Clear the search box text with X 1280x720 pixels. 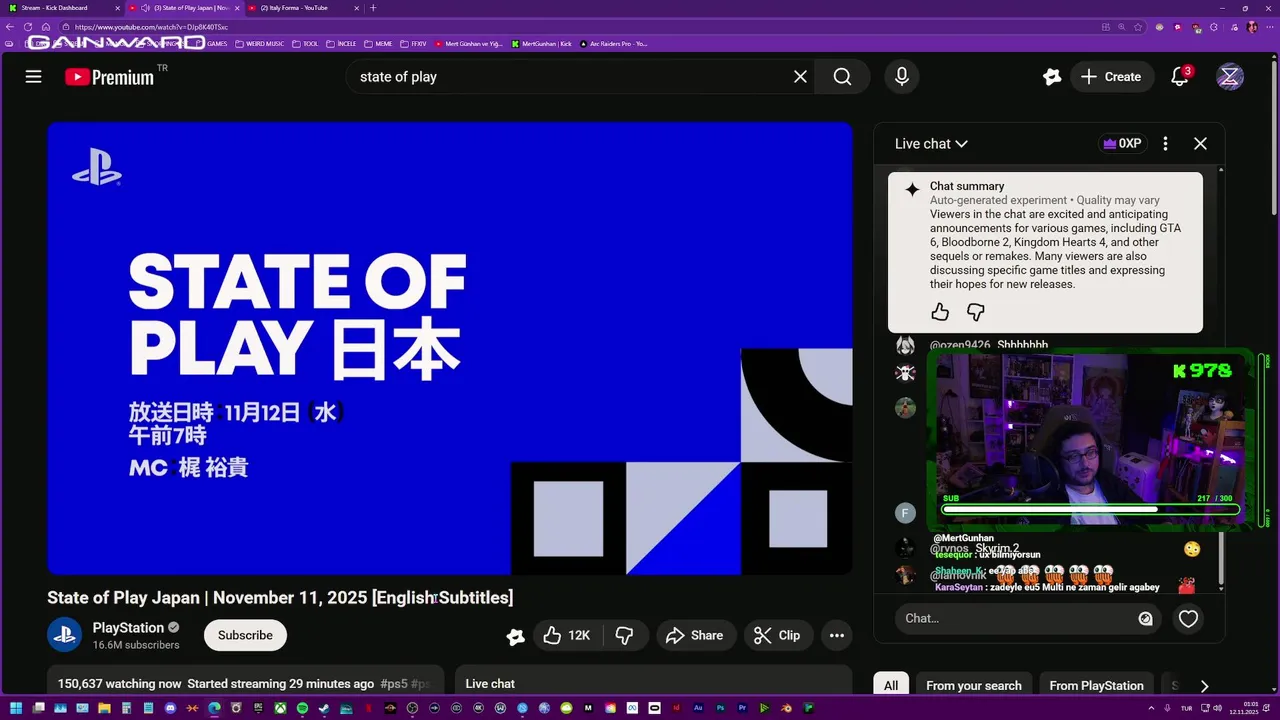coord(800,77)
